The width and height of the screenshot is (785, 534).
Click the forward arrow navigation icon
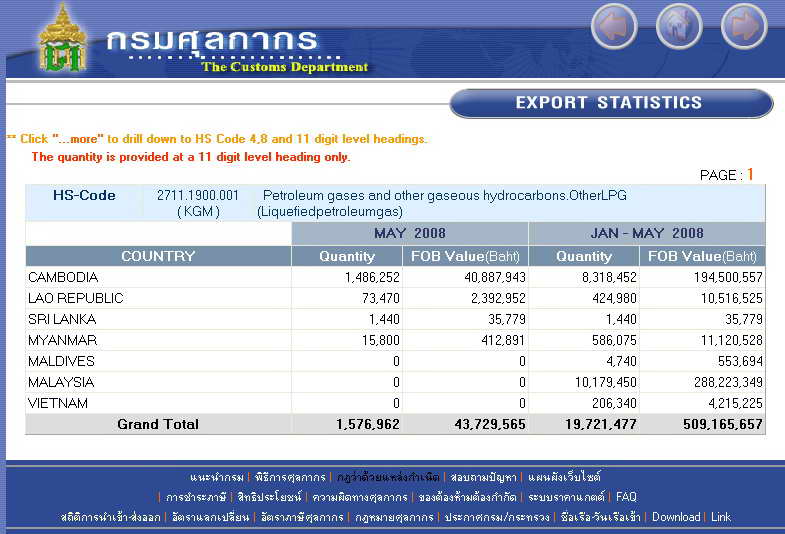[743, 27]
